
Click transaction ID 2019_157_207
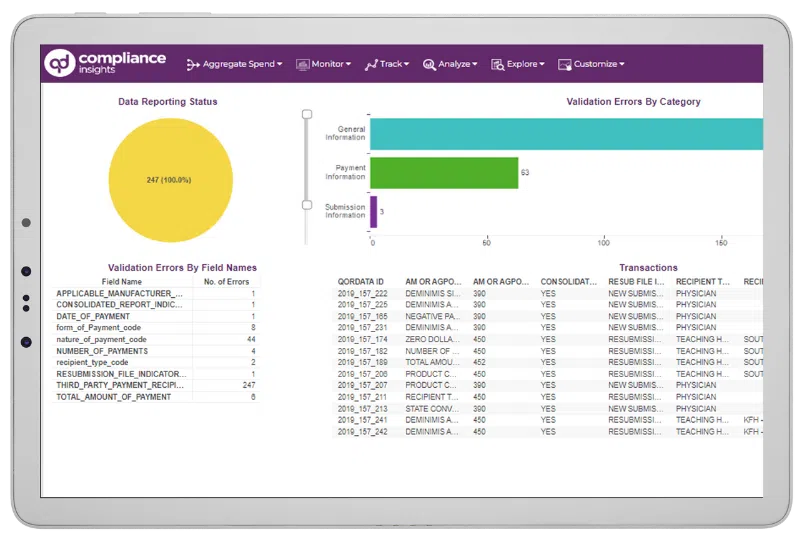(362, 386)
